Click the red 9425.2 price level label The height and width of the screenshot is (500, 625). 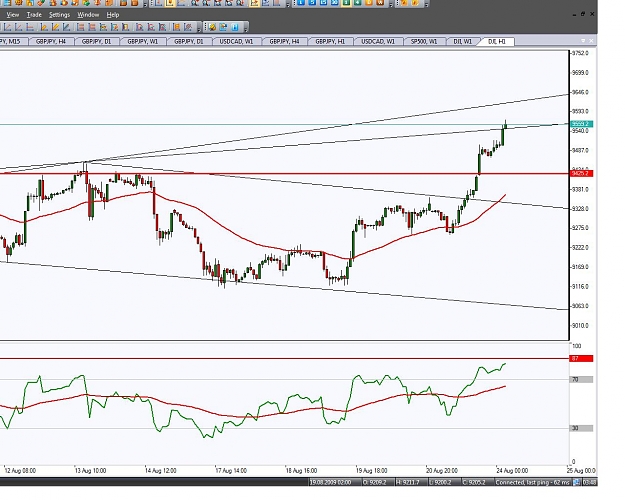582,173
